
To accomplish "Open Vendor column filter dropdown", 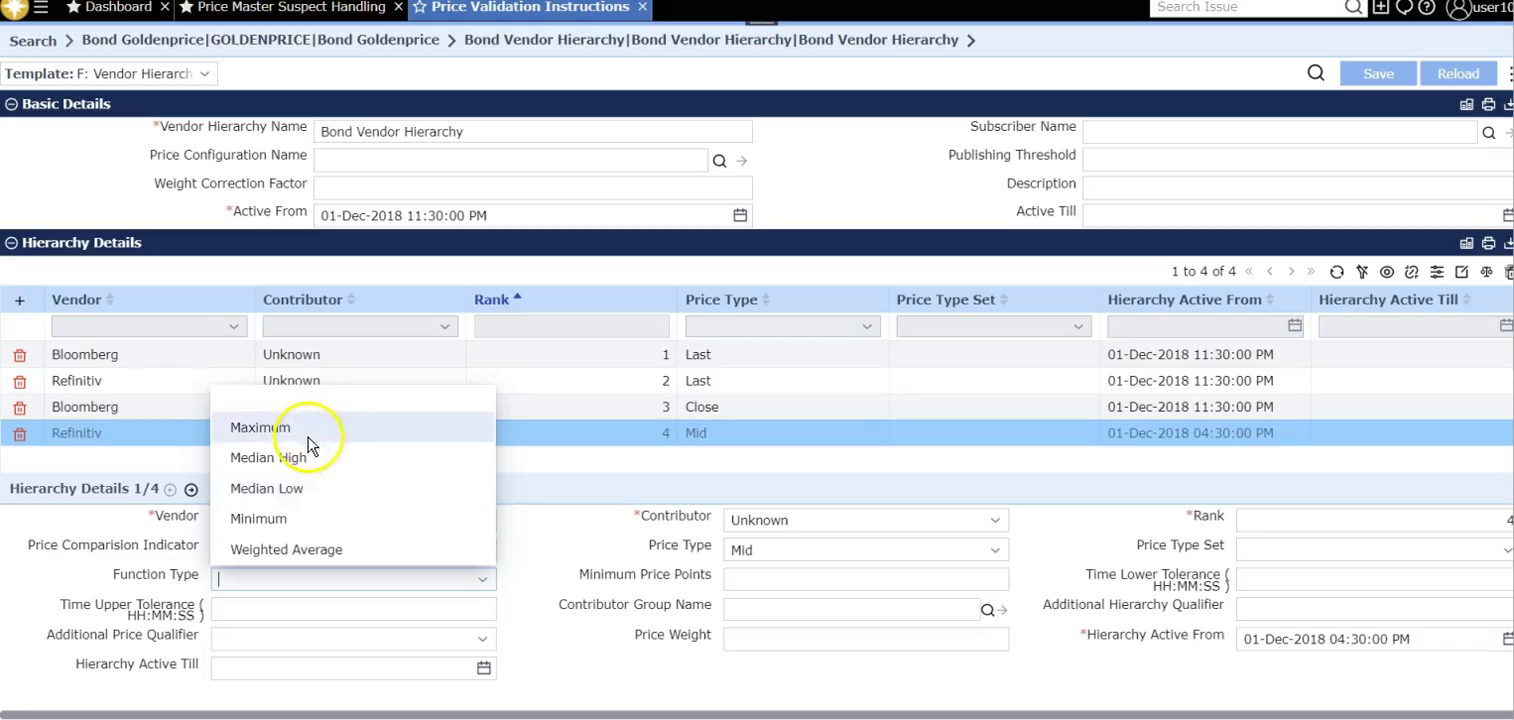I will pyautogui.click(x=234, y=327).
